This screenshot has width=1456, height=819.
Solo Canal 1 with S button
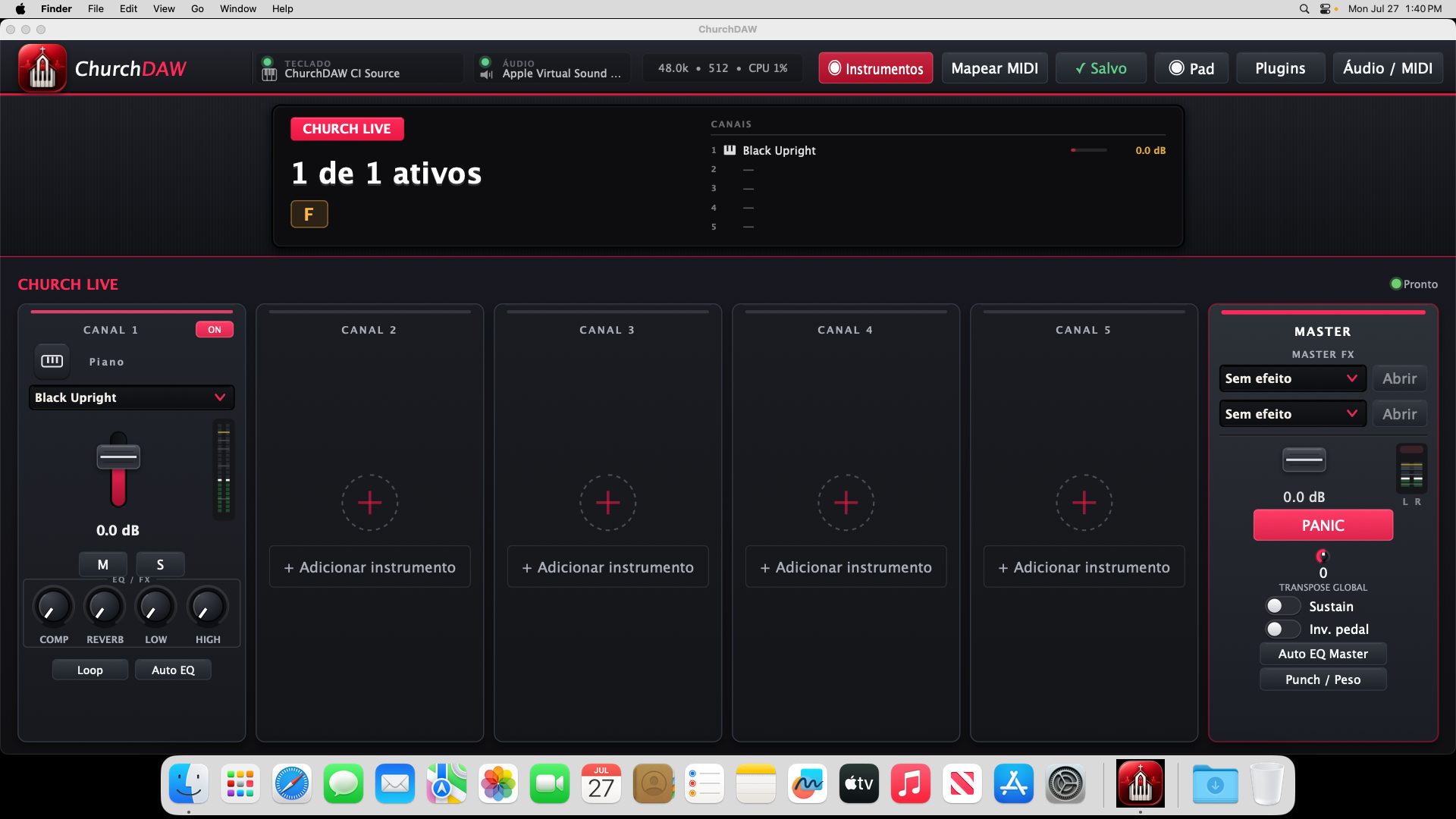(160, 564)
